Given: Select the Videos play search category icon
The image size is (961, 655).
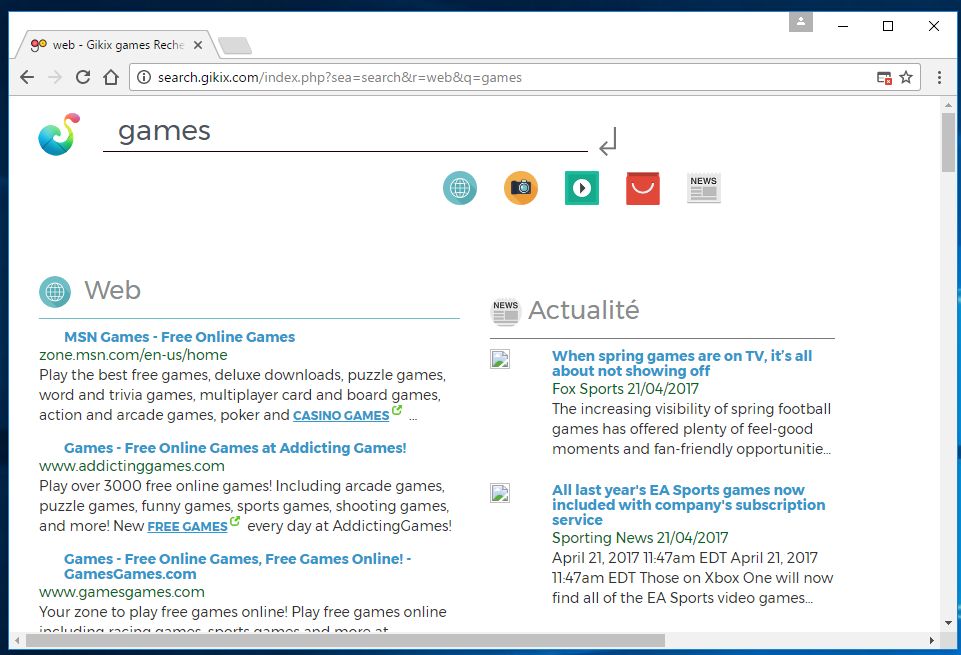Looking at the screenshot, I should pyautogui.click(x=582, y=187).
